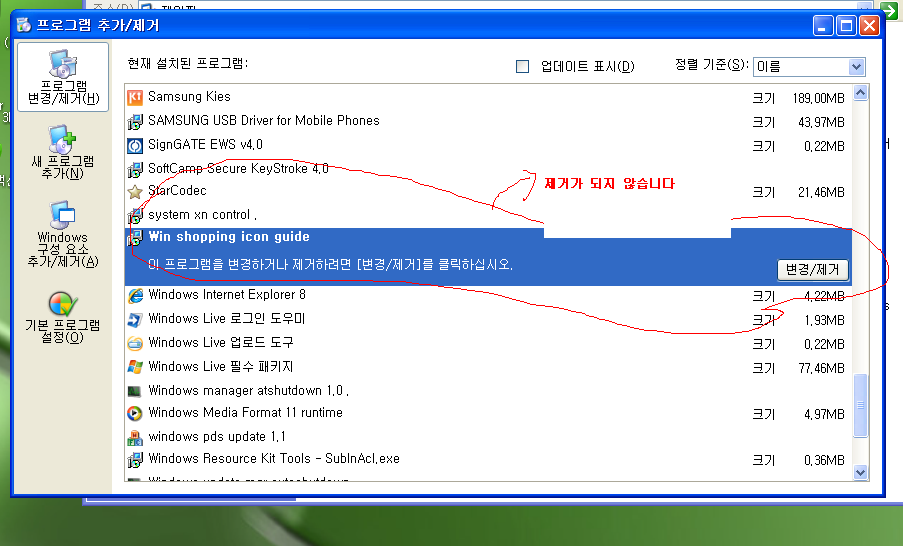
Task: Select Windows Internet Explorer 8 entry
Action: [x=488, y=295]
